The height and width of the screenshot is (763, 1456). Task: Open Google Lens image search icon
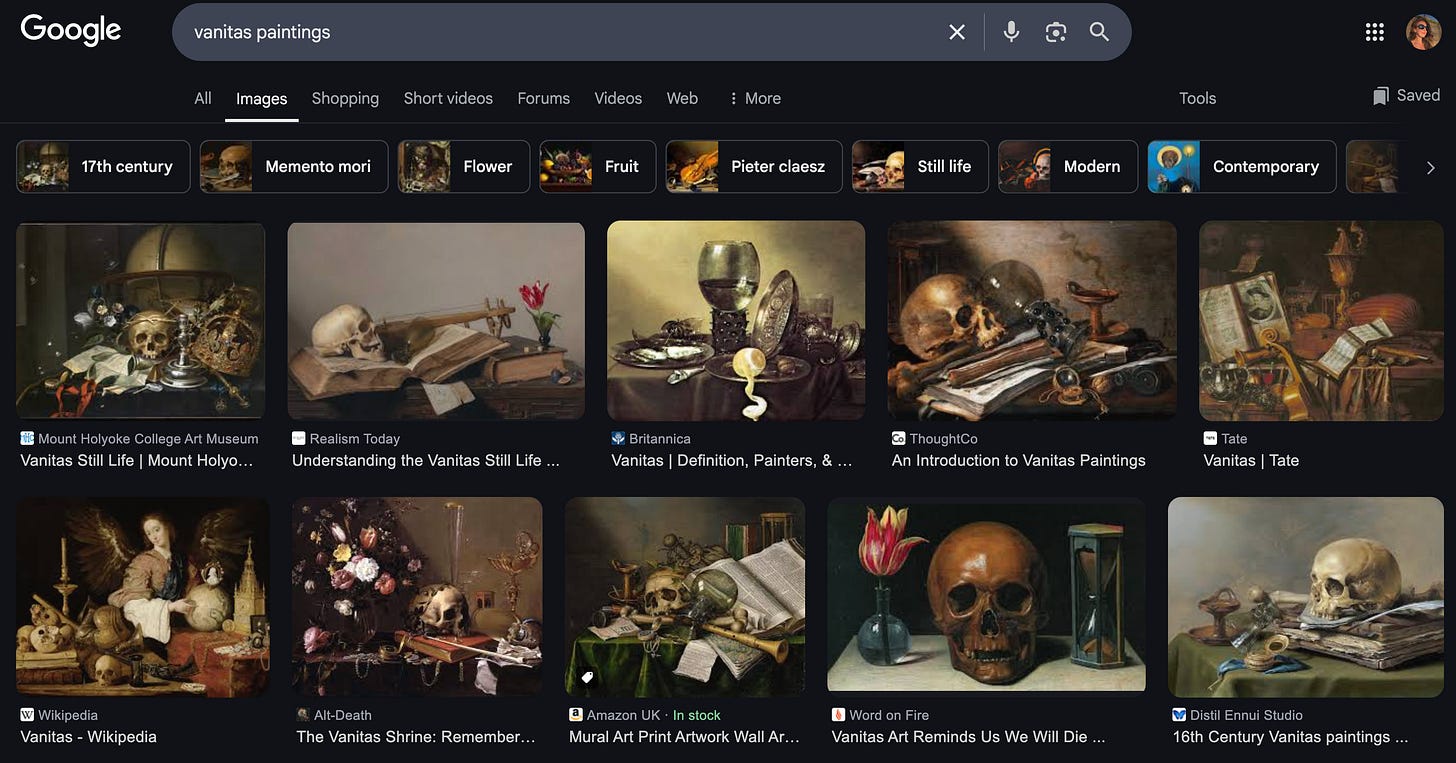point(1055,32)
